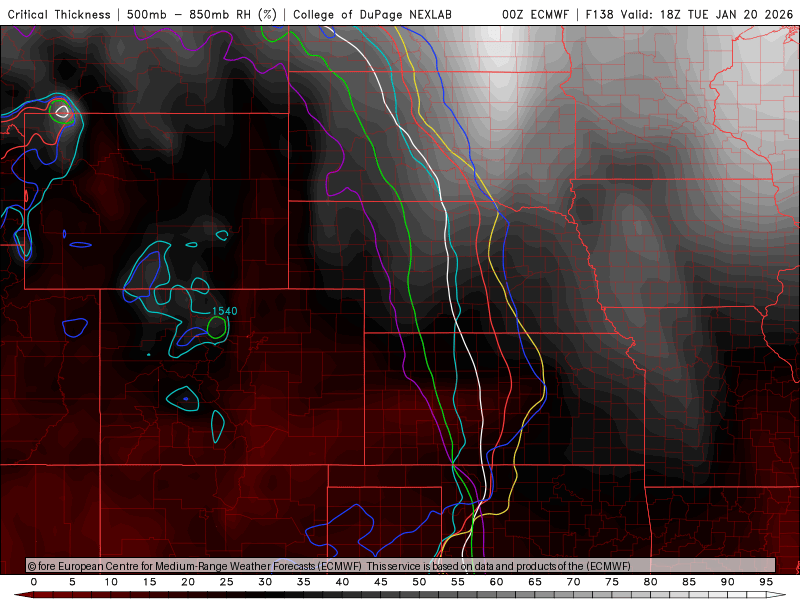Click the "College of DuPage NEXLAB" header text
The width and height of the screenshot is (800, 600).
[372, 14]
